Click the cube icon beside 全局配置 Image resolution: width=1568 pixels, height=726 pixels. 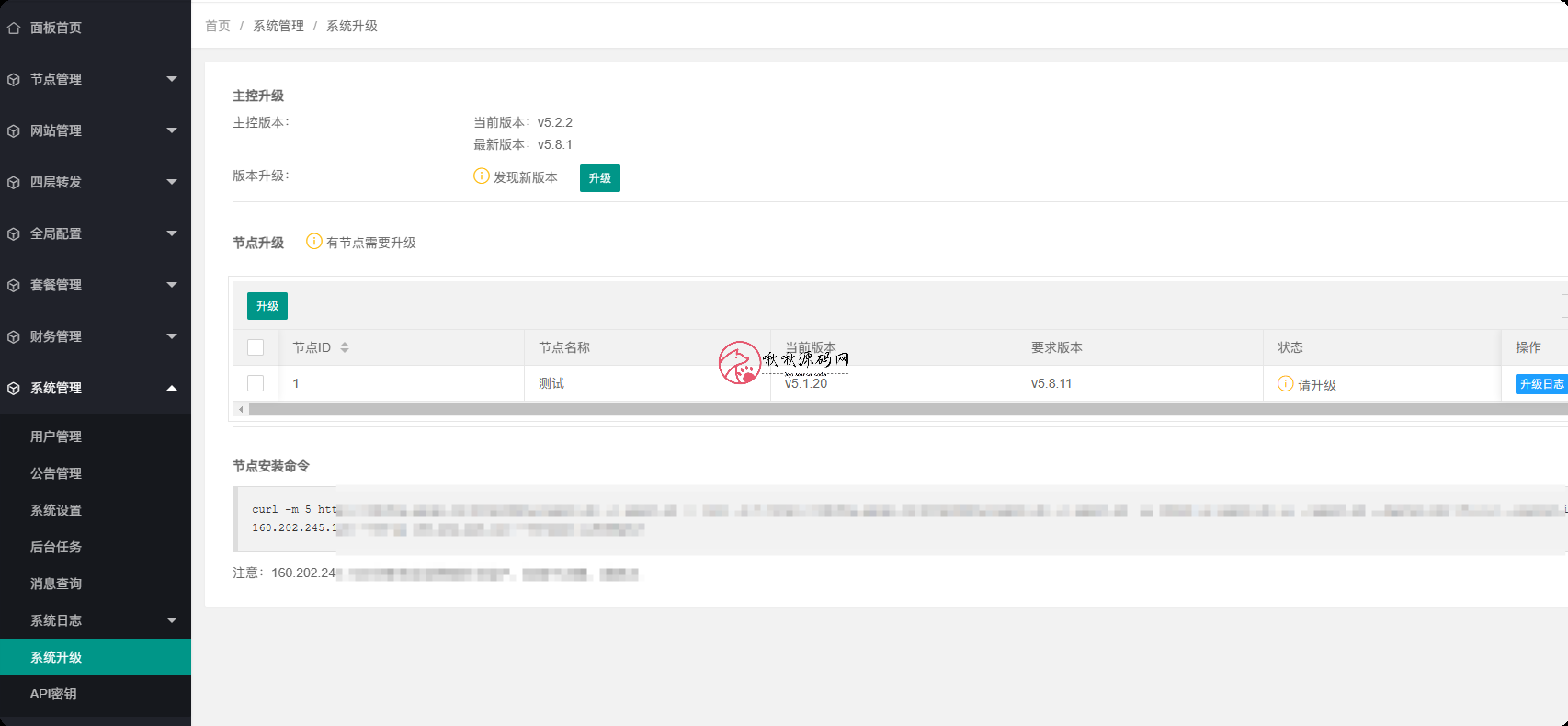(x=14, y=234)
